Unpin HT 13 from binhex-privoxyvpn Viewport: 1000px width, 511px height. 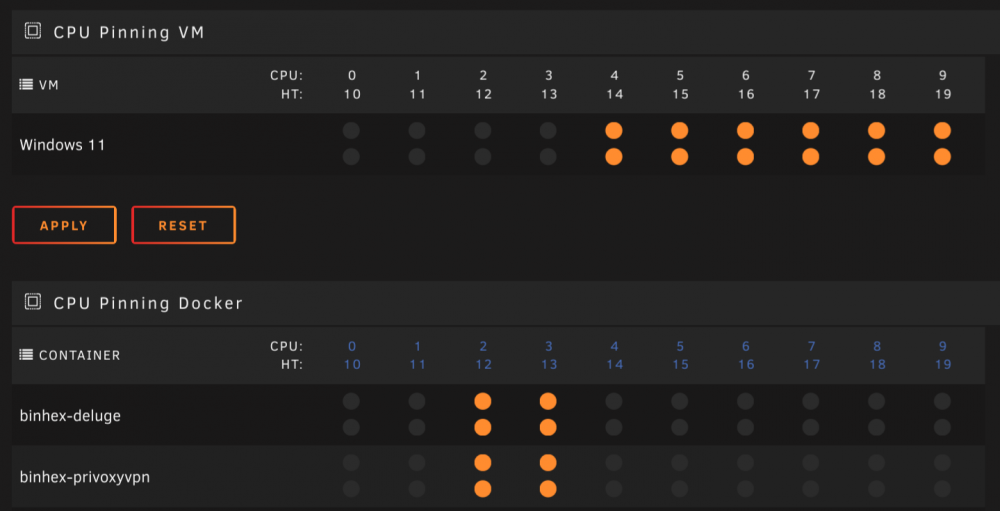click(548, 489)
